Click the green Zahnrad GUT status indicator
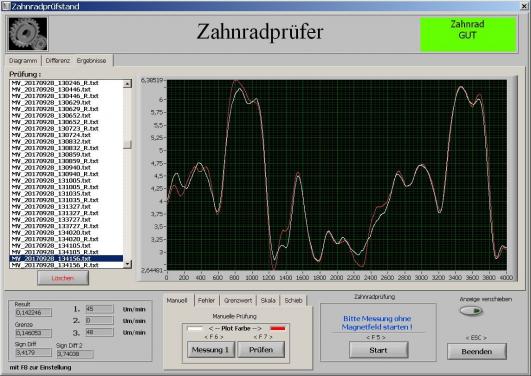 tap(468, 35)
